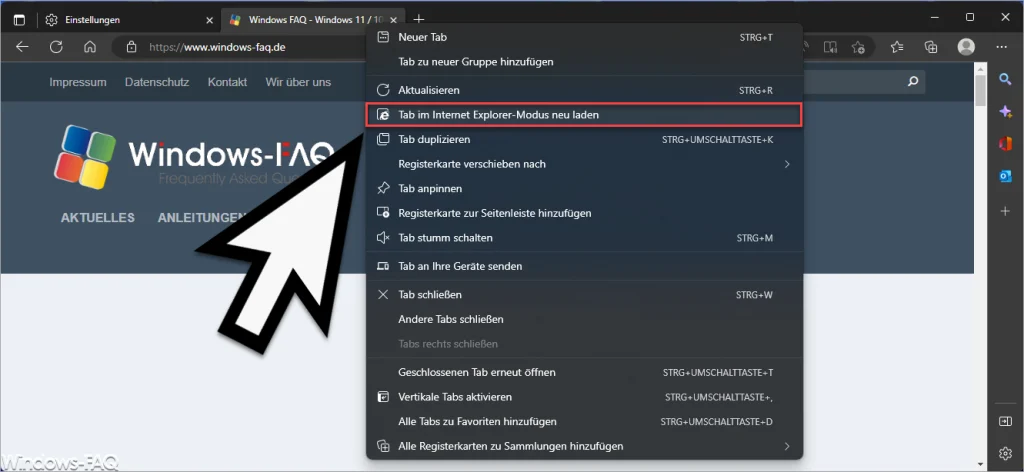The image size is (1024, 472).
Task: Click the Windows-FAQ site logo
Action: (196, 157)
